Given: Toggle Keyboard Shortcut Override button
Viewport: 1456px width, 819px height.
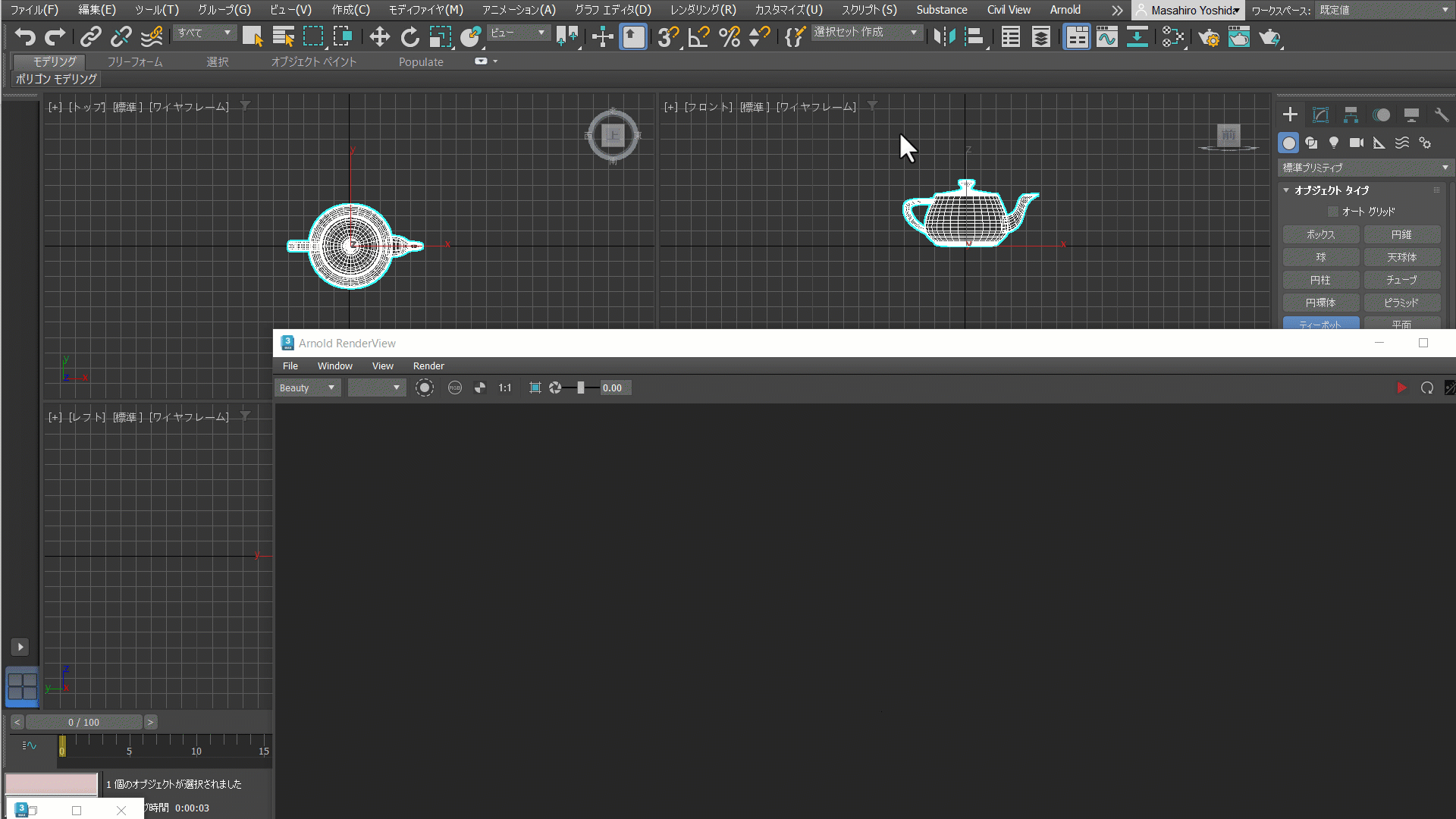Looking at the screenshot, I should [633, 36].
